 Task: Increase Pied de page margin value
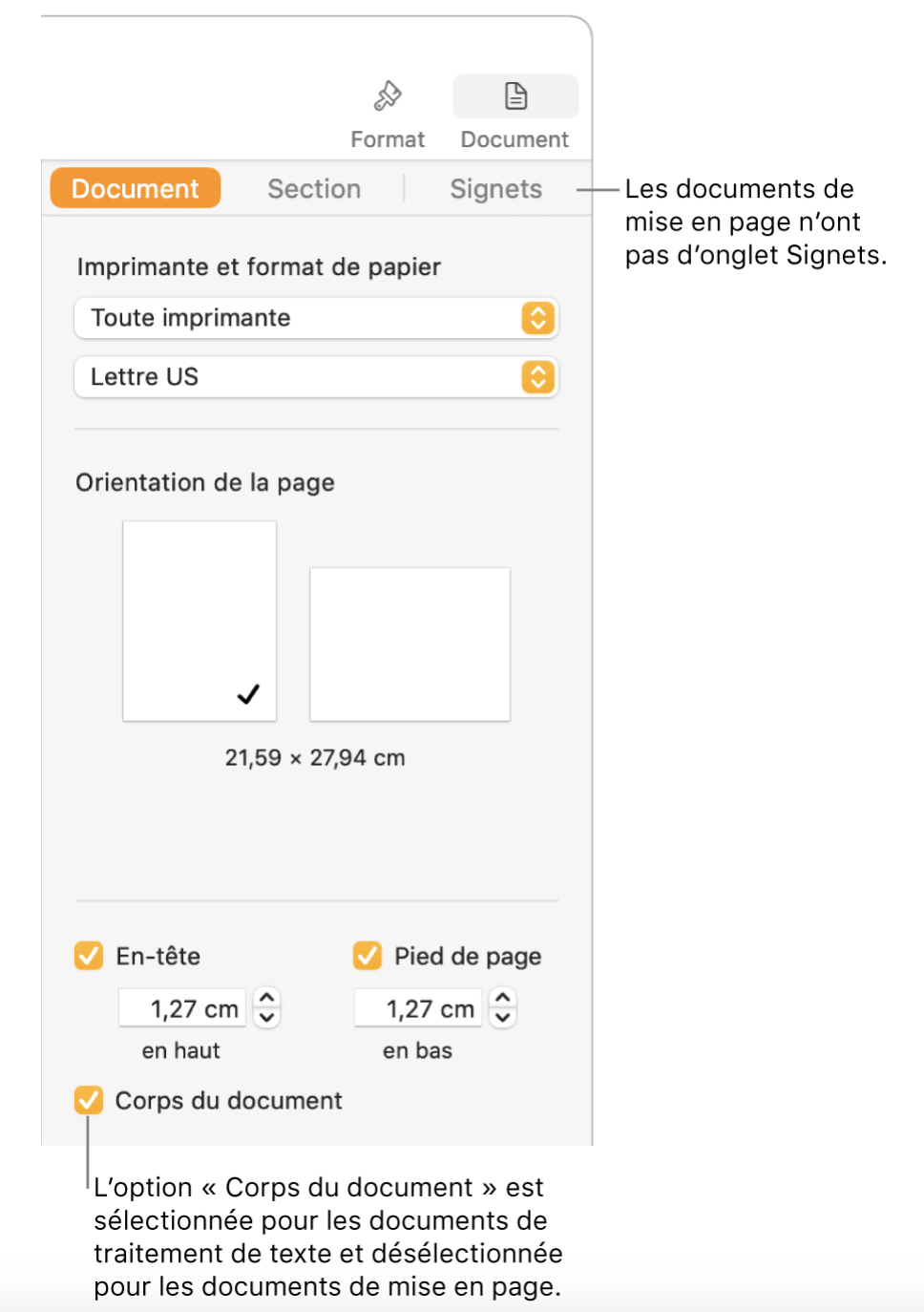point(503,998)
